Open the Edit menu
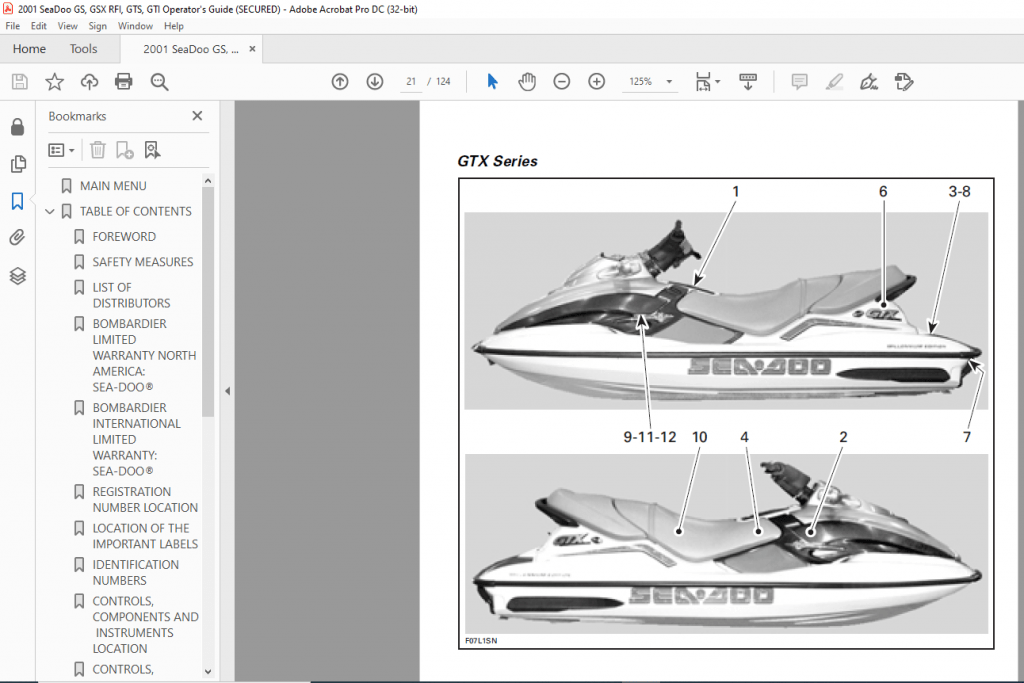 39,26
